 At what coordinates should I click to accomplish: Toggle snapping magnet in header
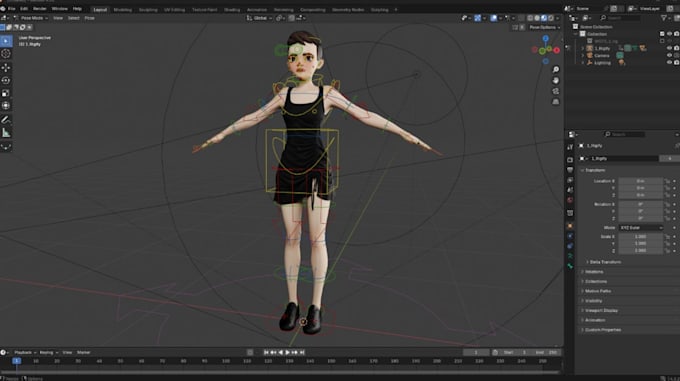[x=292, y=18]
